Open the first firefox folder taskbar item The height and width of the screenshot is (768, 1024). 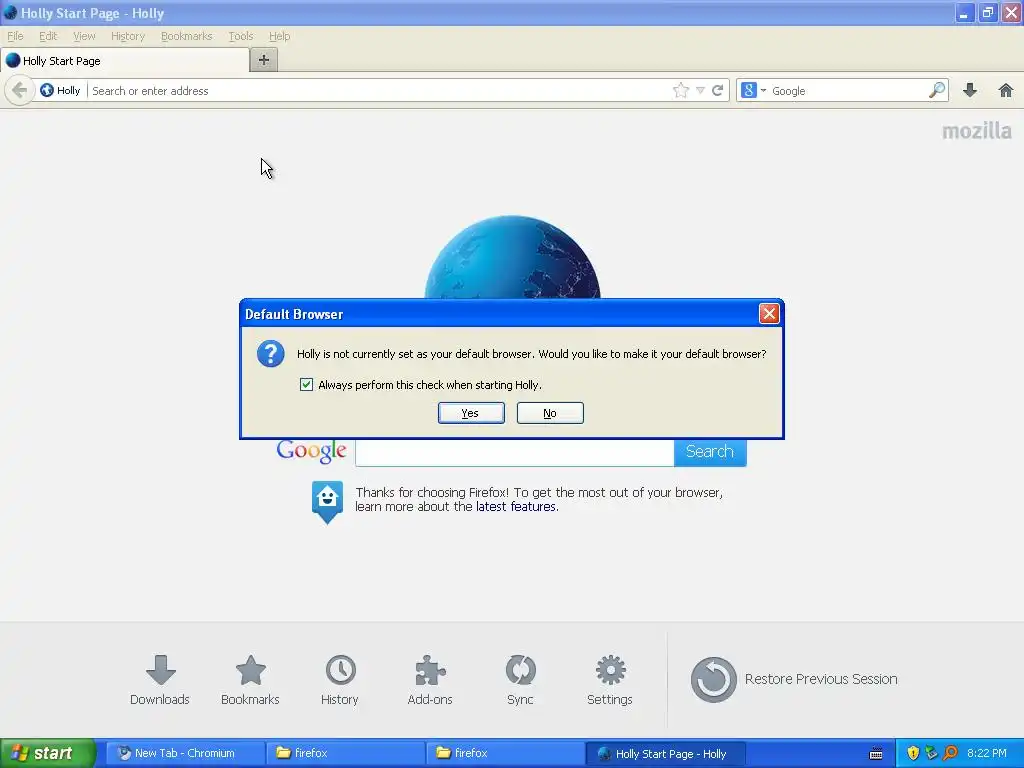click(x=345, y=753)
